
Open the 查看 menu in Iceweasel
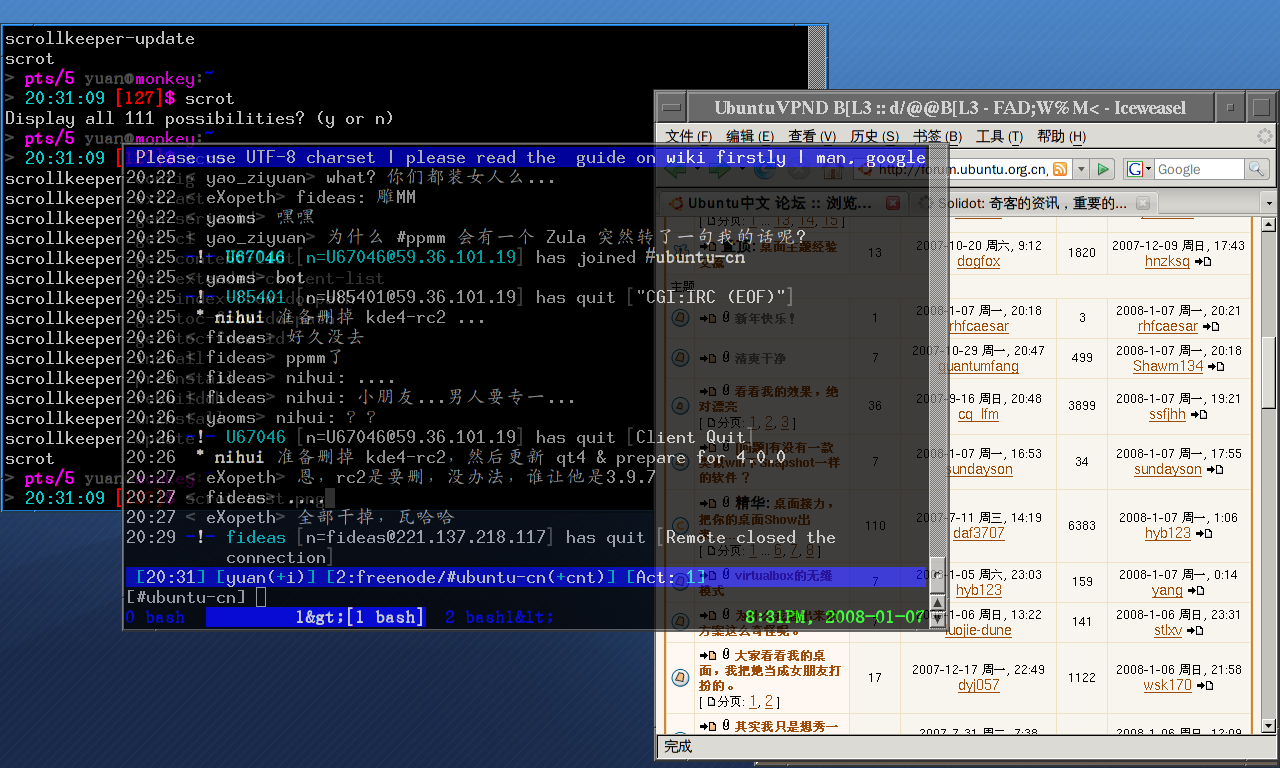pos(812,136)
